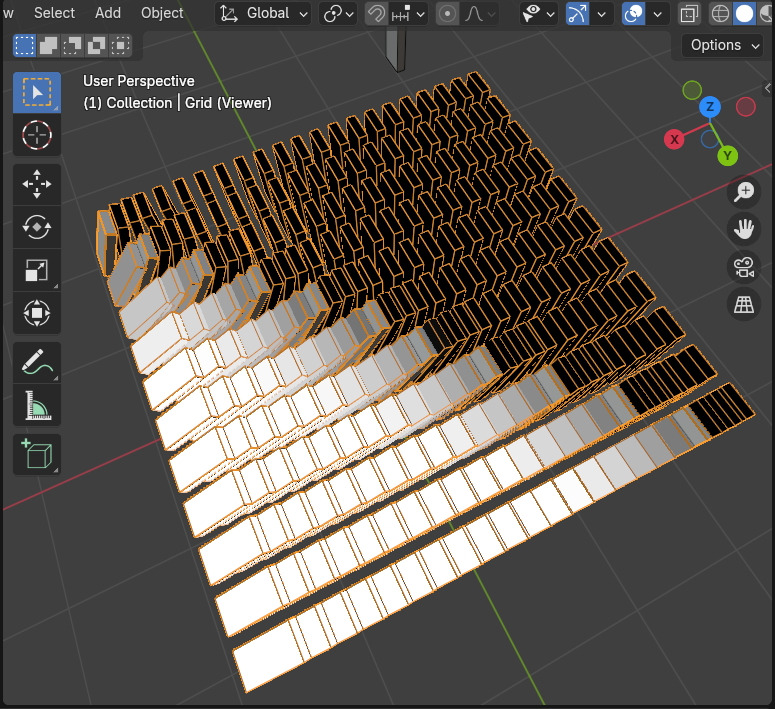Choose the Move tool
Viewport: 775px width, 709px height.
(x=37, y=184)
